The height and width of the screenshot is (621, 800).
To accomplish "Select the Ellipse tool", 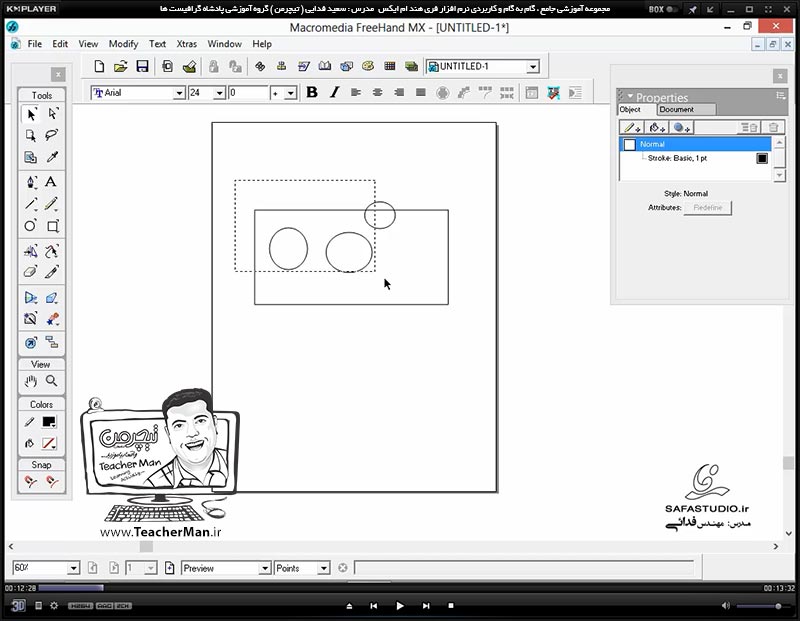I will 31,226.
